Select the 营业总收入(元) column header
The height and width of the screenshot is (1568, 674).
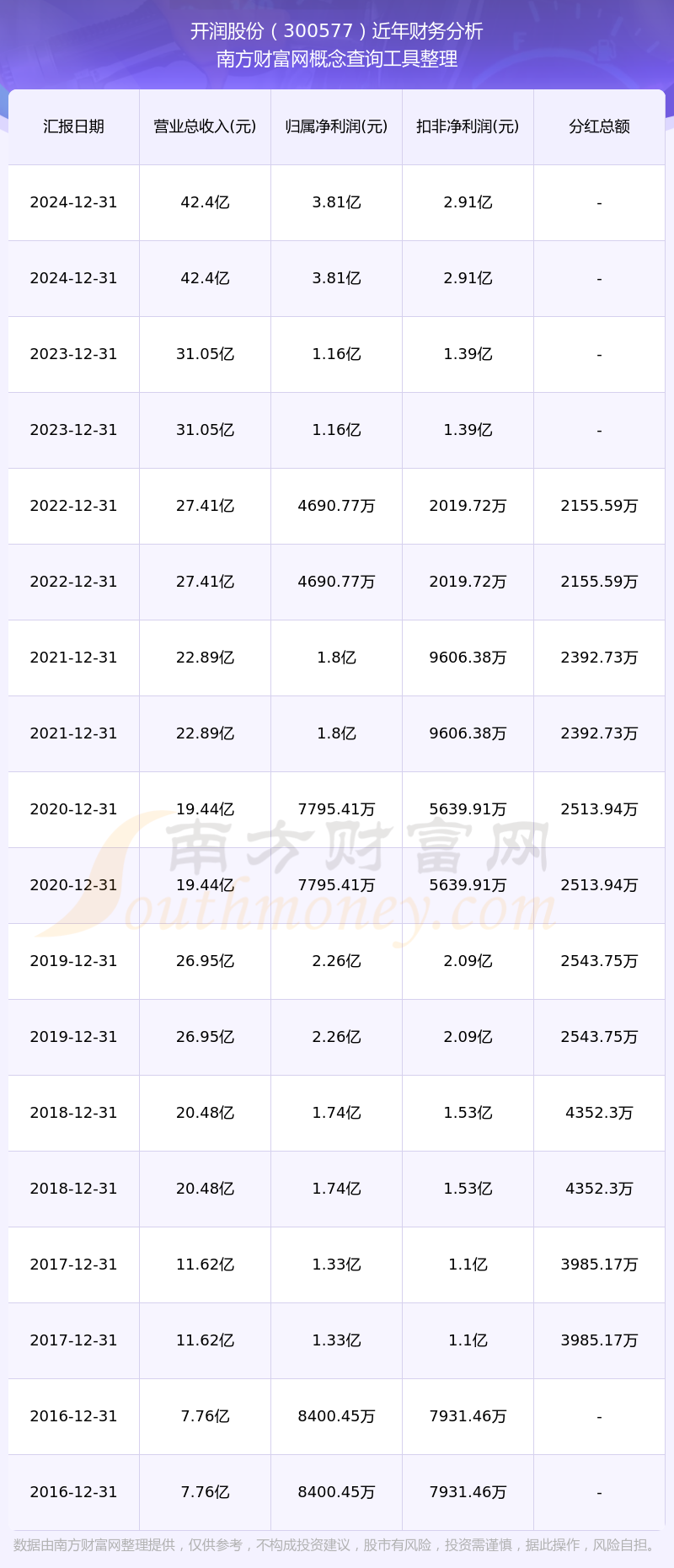tap(205, 126)
